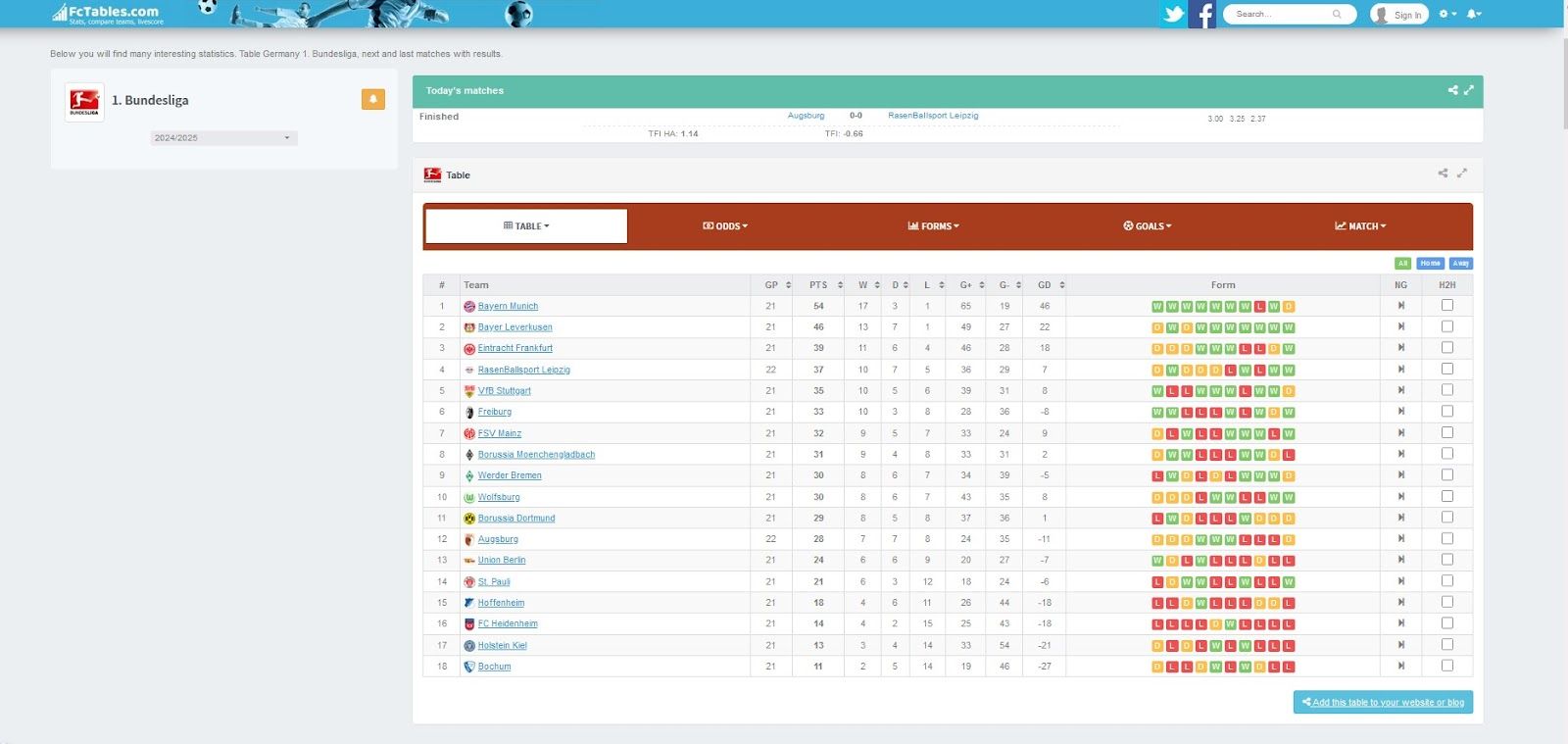Viewport: 1568px width, 744px height.
Task: Open the FORMS dropdown menu
Action: point(934,225)
